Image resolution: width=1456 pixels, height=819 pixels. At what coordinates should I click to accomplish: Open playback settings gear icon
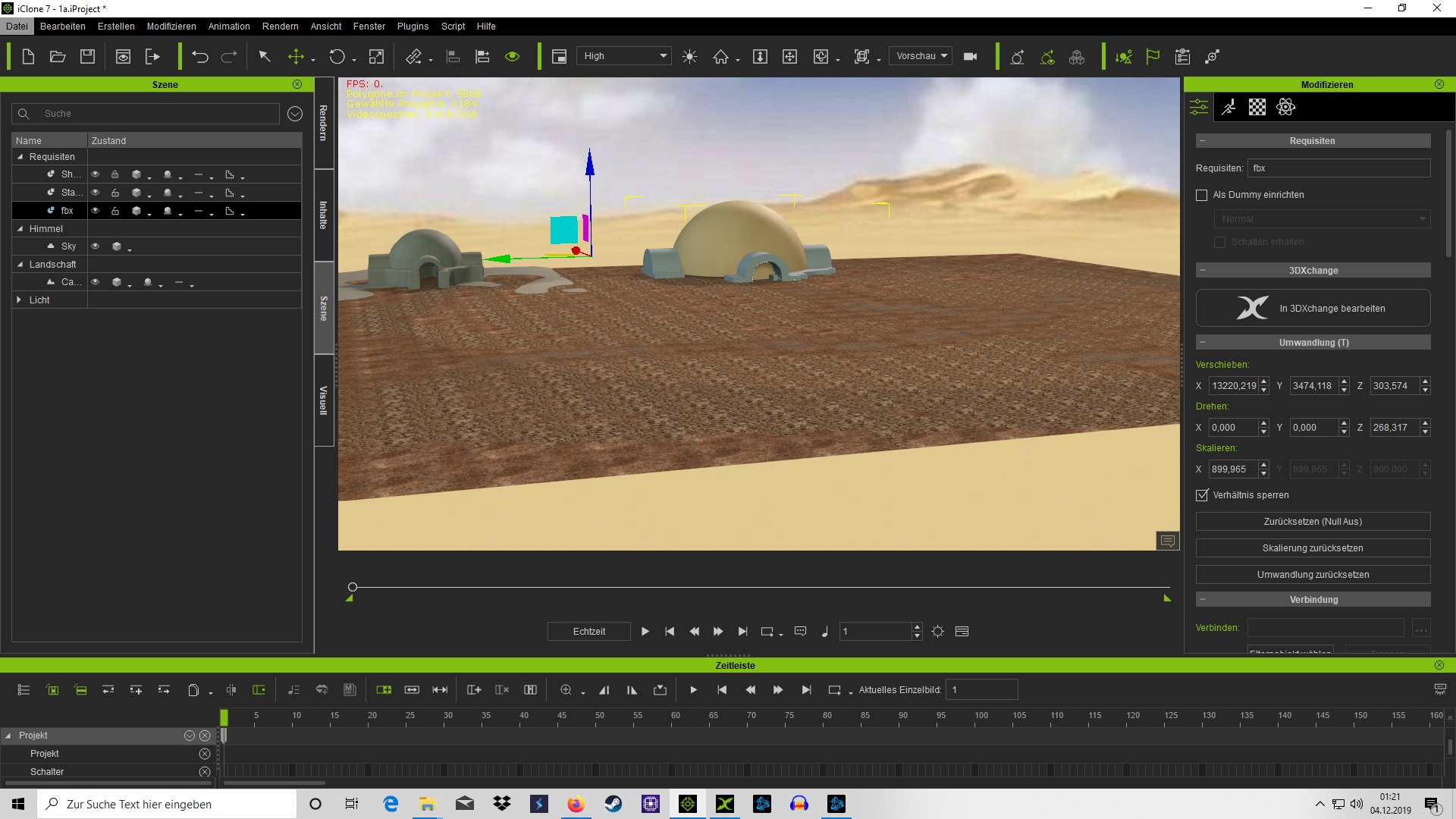(938, 632)
